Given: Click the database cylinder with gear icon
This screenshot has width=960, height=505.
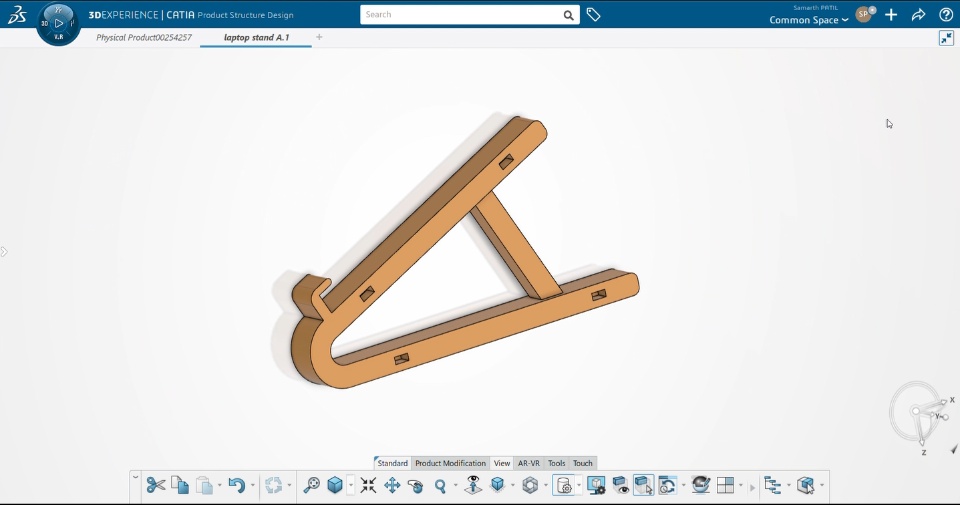Looking at the screenshot, I should [x=563, y=485].
